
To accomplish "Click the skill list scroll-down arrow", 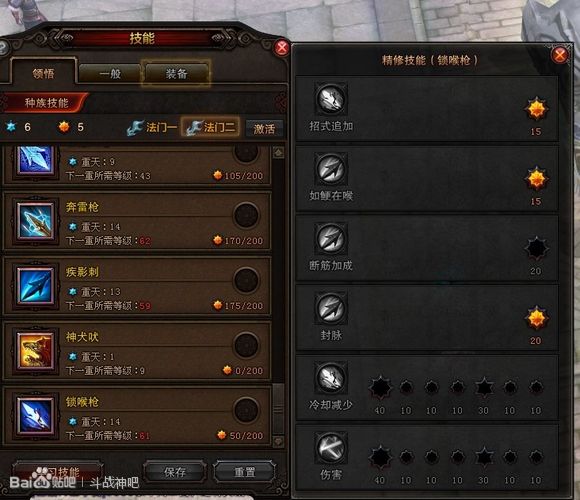I will click(x=278, y=441).
